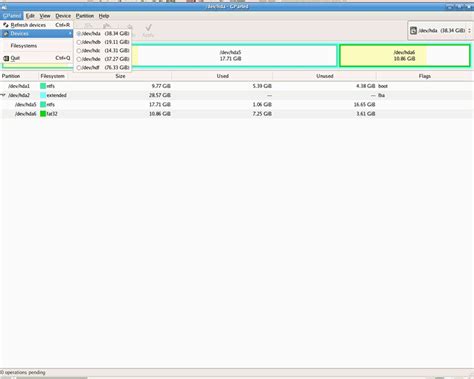Sort by the Size column header
Viewport: 474px width, 379px height.
pyautogui.click(x=120, y=76)
